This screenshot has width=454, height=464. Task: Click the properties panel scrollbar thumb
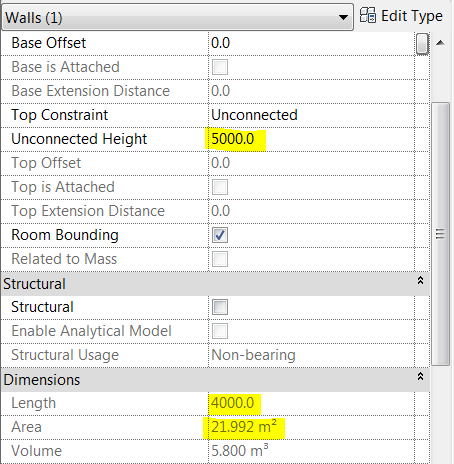(x=440, y=234)
